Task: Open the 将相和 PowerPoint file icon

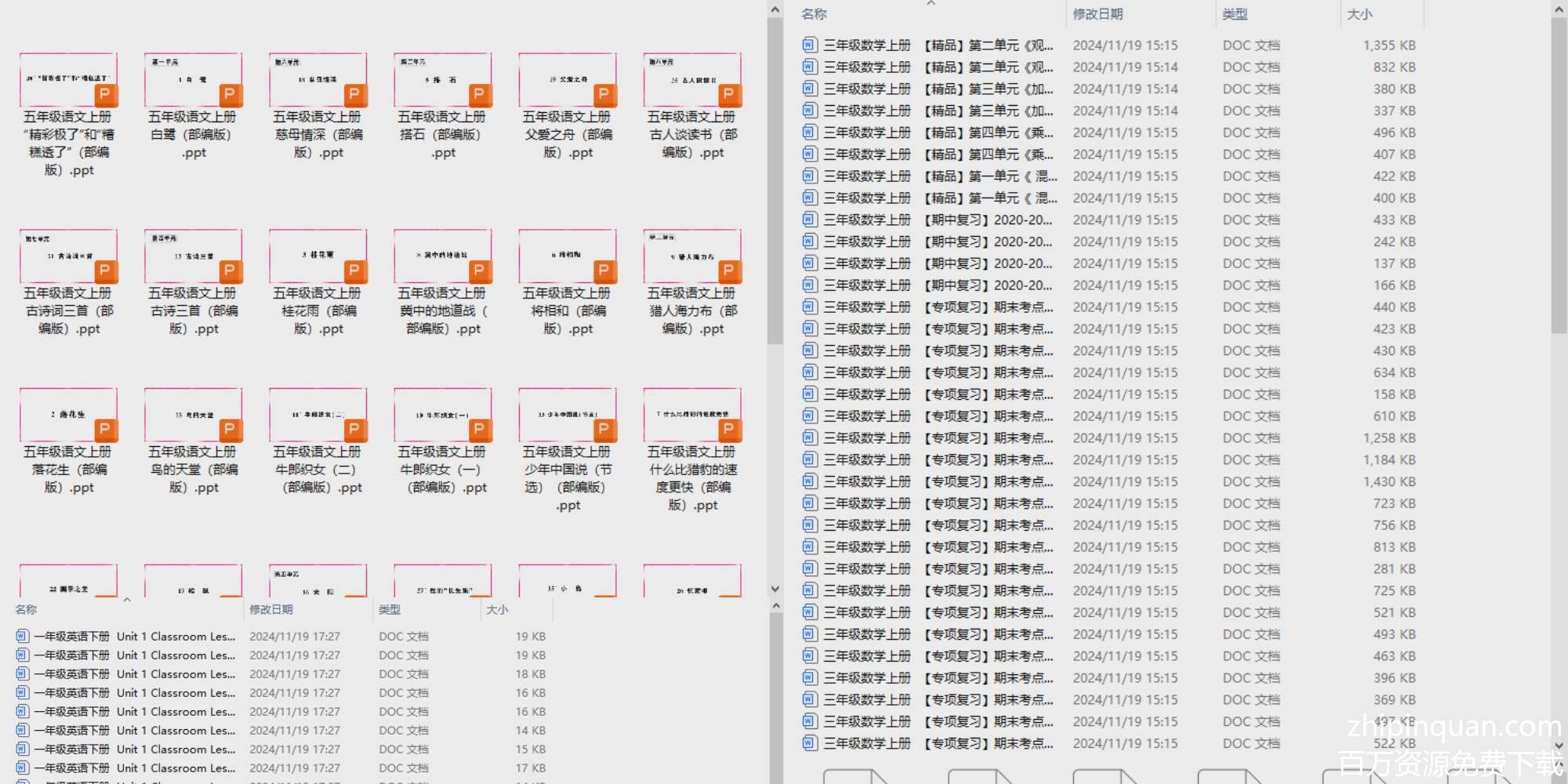Action: pyautogui.click(x=568, y=256)
